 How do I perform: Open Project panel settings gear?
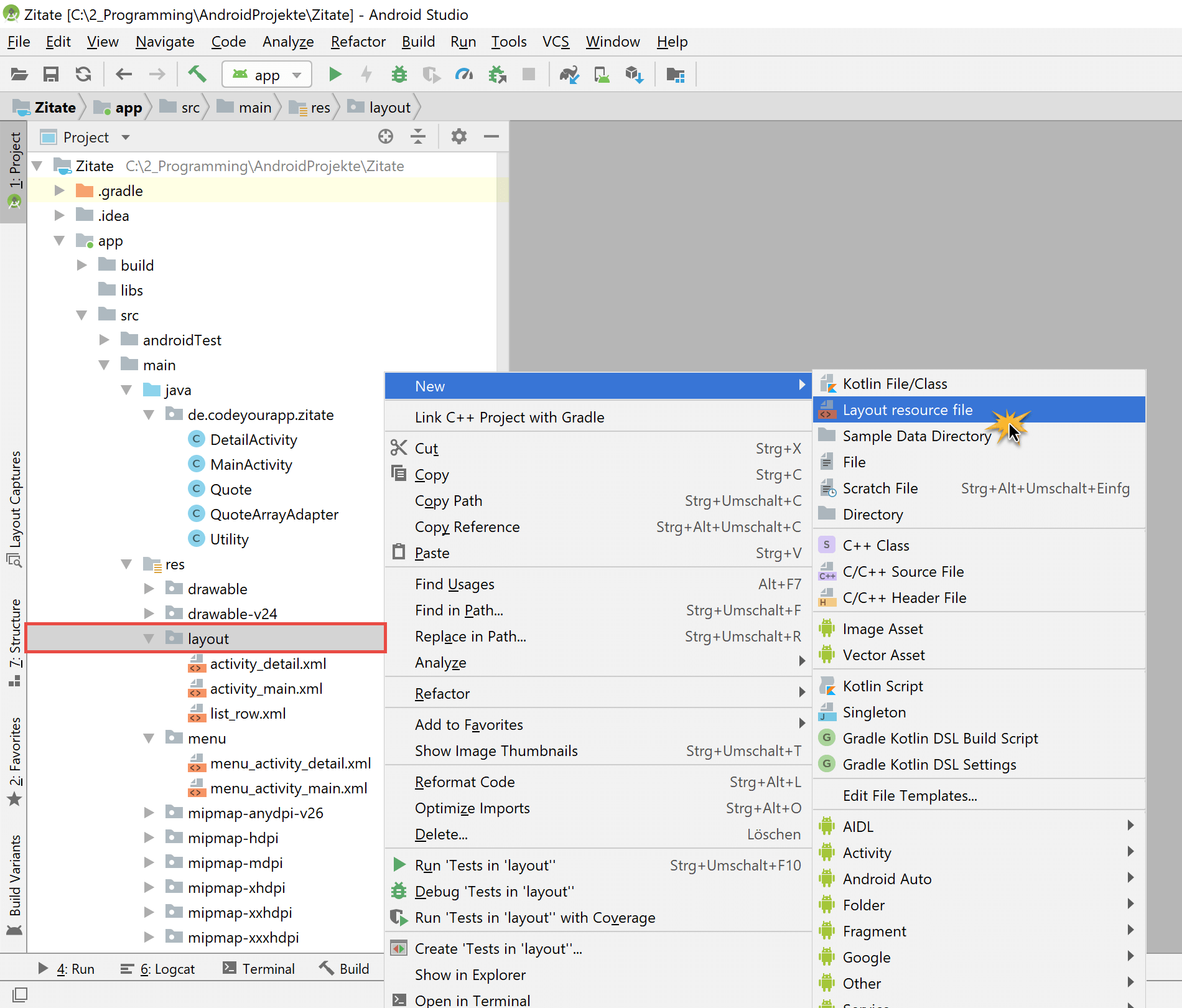[458, 136]
